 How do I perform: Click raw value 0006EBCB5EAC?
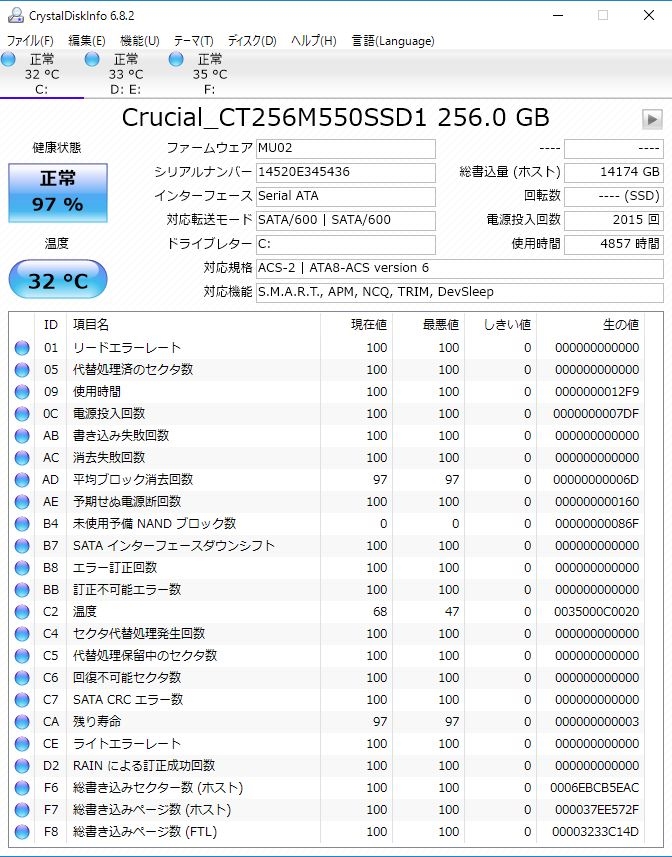click(594, 788)
